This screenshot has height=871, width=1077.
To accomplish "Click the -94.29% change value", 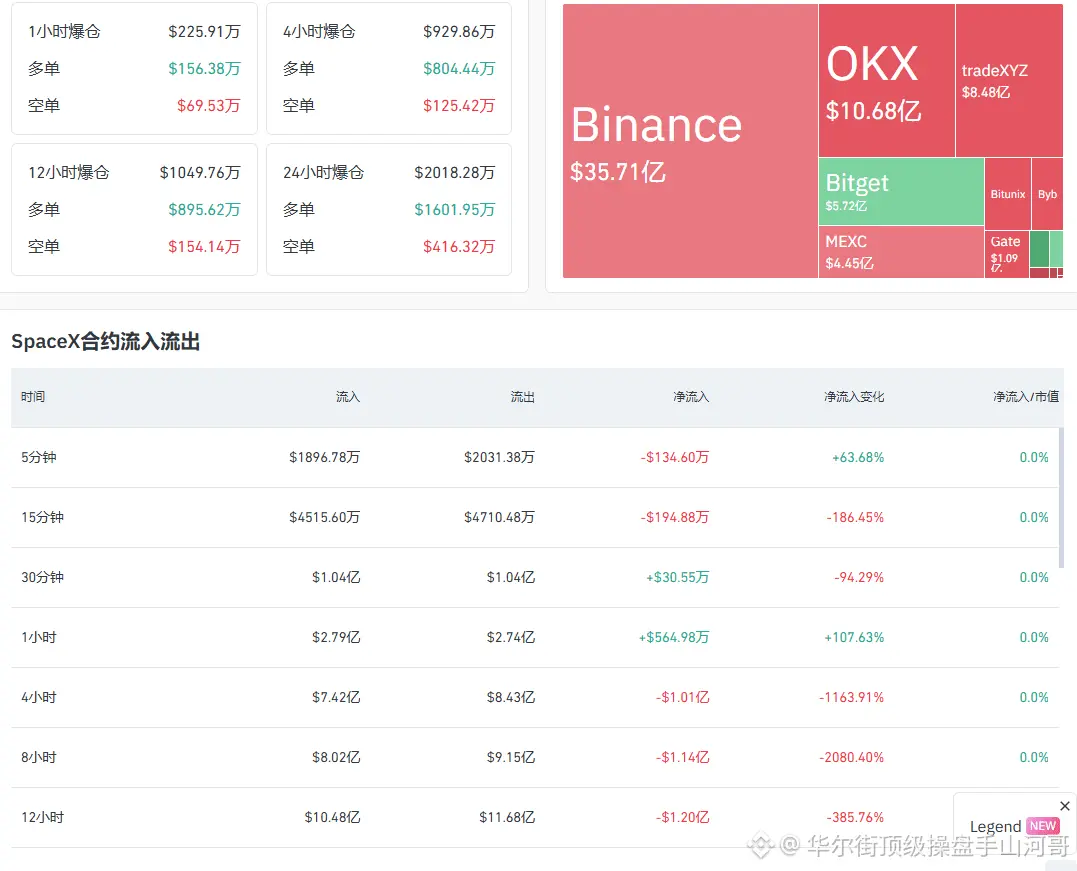I will tap(859, 577).
